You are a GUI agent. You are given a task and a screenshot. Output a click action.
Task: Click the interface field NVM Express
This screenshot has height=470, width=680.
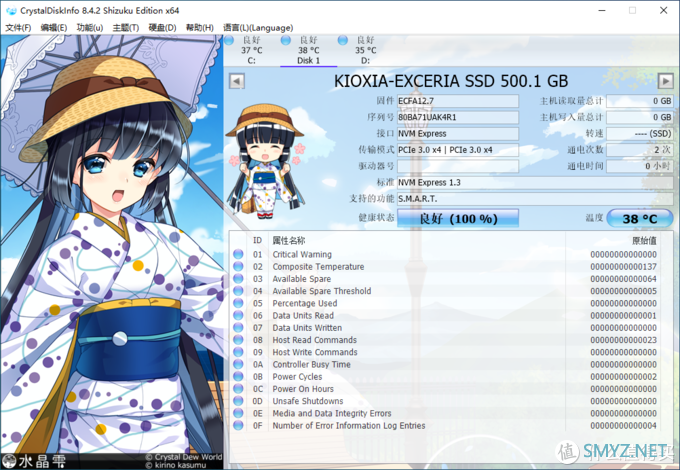458,134
